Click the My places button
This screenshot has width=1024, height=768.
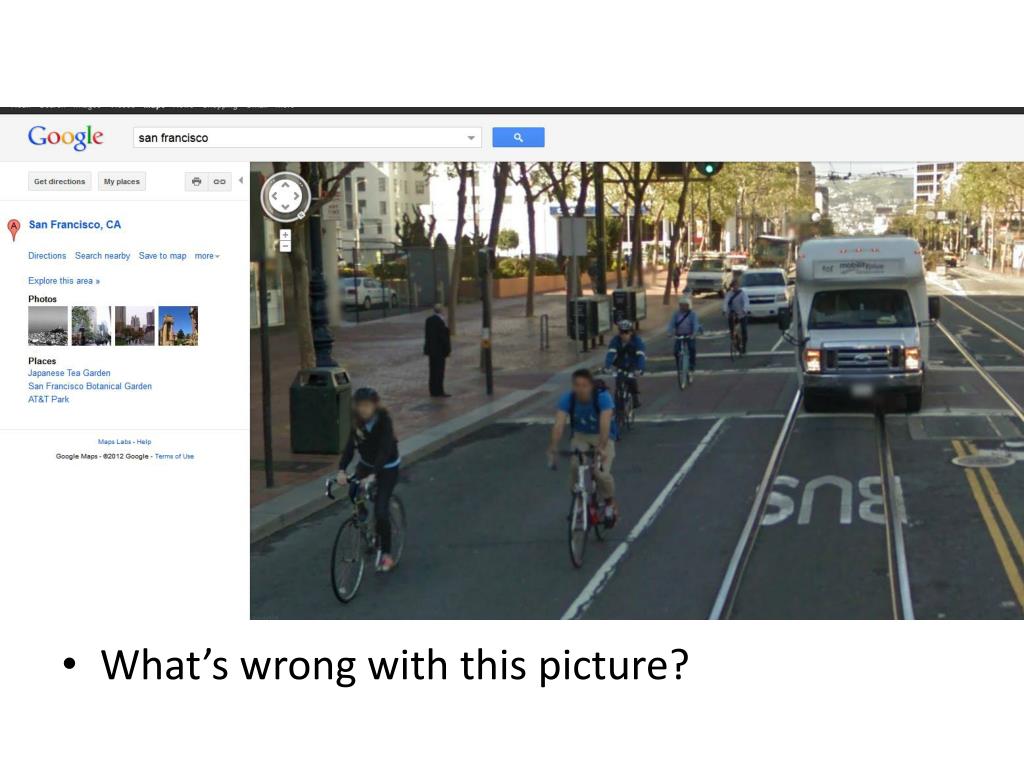121,182
